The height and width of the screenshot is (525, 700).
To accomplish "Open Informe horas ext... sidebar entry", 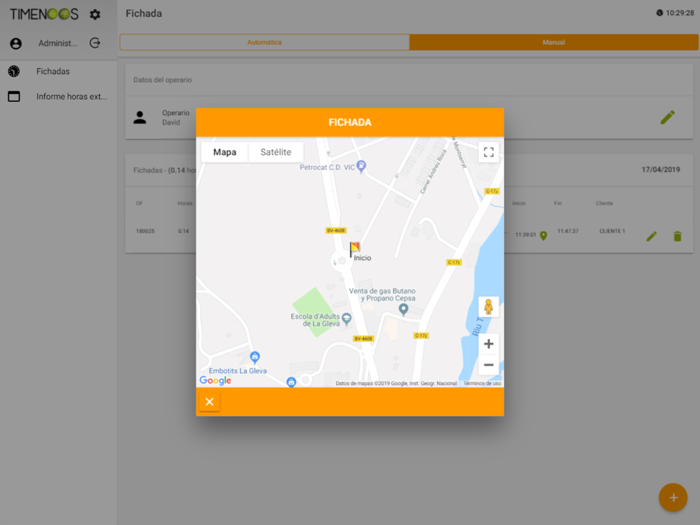I will (x=71, y=96).
